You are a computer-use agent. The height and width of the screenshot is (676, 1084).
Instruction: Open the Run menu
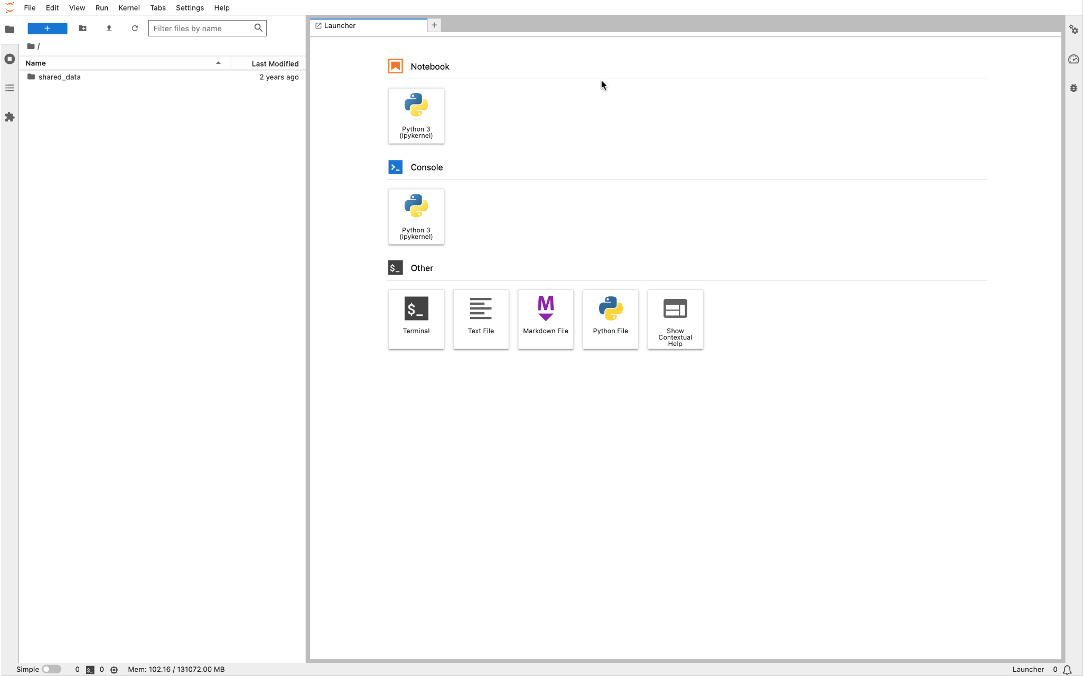102,8
